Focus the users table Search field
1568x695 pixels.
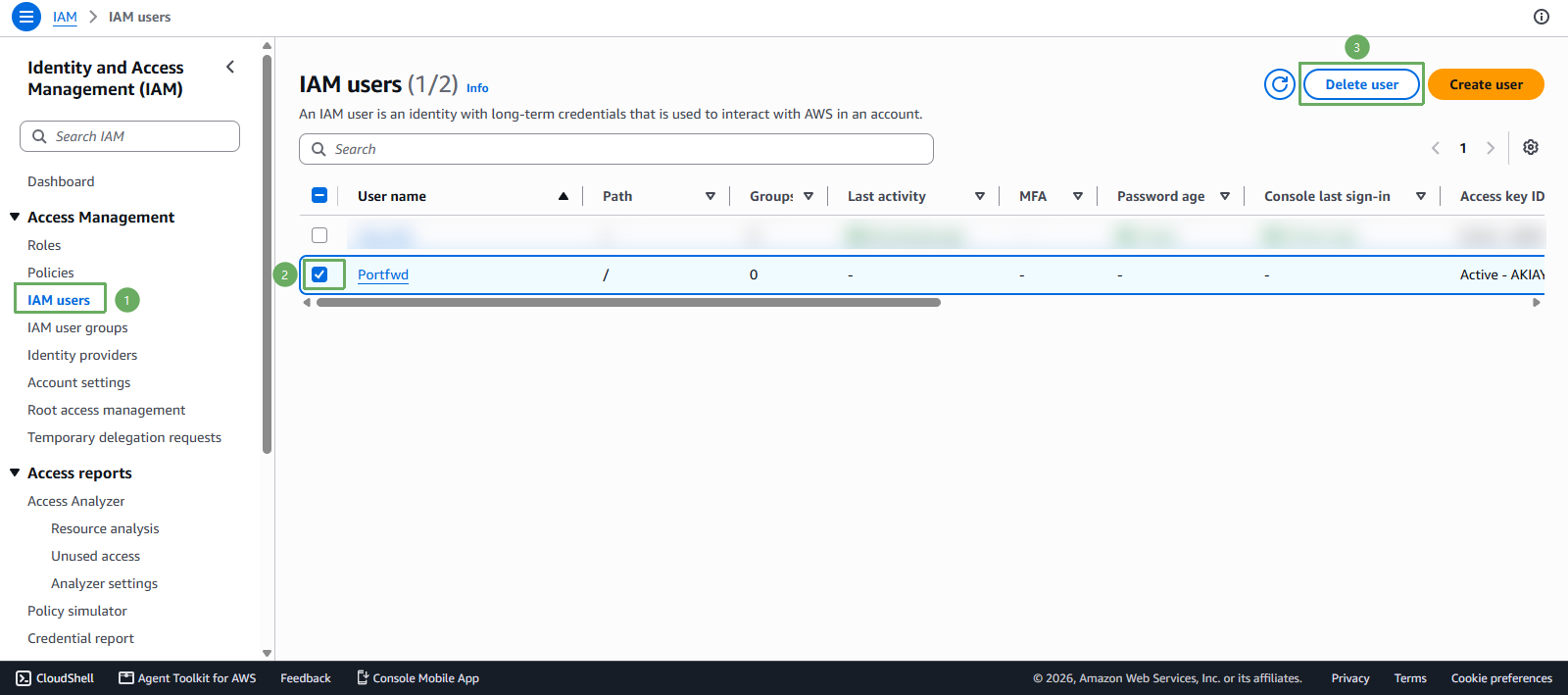point(616,149)
